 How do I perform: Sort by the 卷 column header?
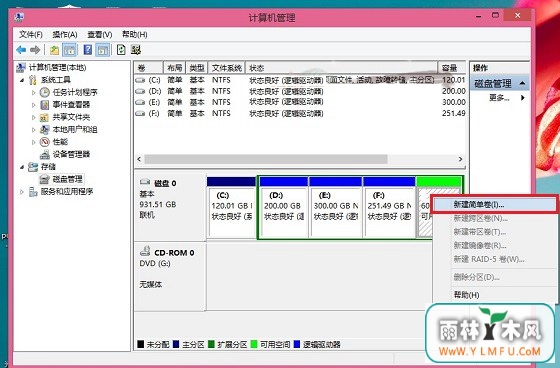point(149,68)
